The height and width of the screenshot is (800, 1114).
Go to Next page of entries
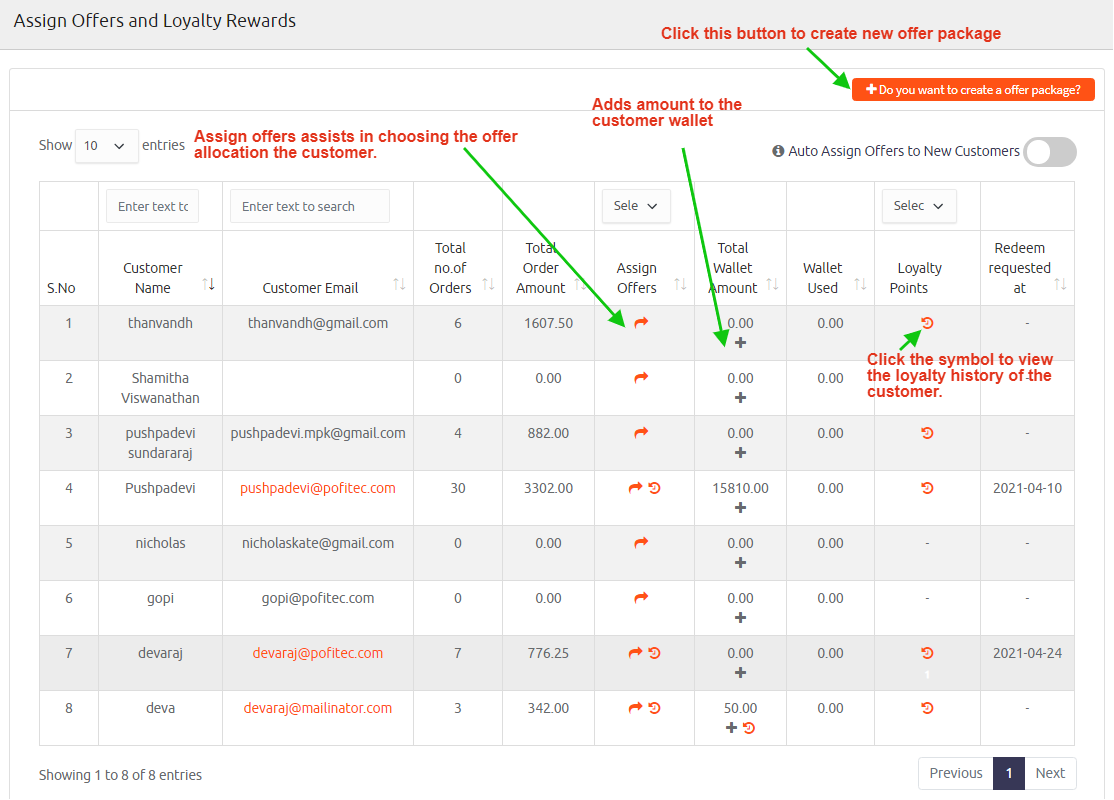(x=1050, y=773)
